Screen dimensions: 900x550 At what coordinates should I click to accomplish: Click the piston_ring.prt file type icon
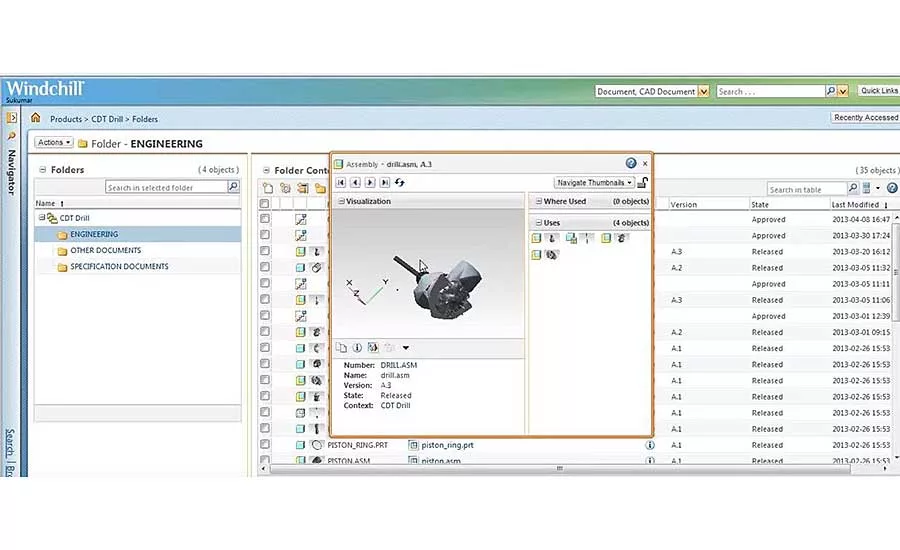pos(413,445)
